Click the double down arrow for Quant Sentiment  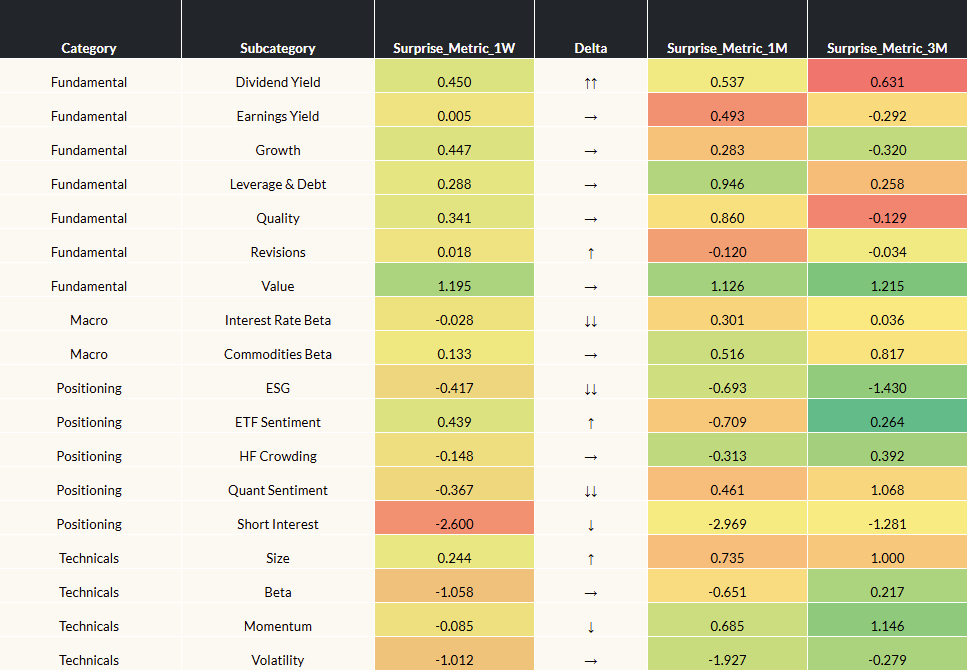click(591, 491)
